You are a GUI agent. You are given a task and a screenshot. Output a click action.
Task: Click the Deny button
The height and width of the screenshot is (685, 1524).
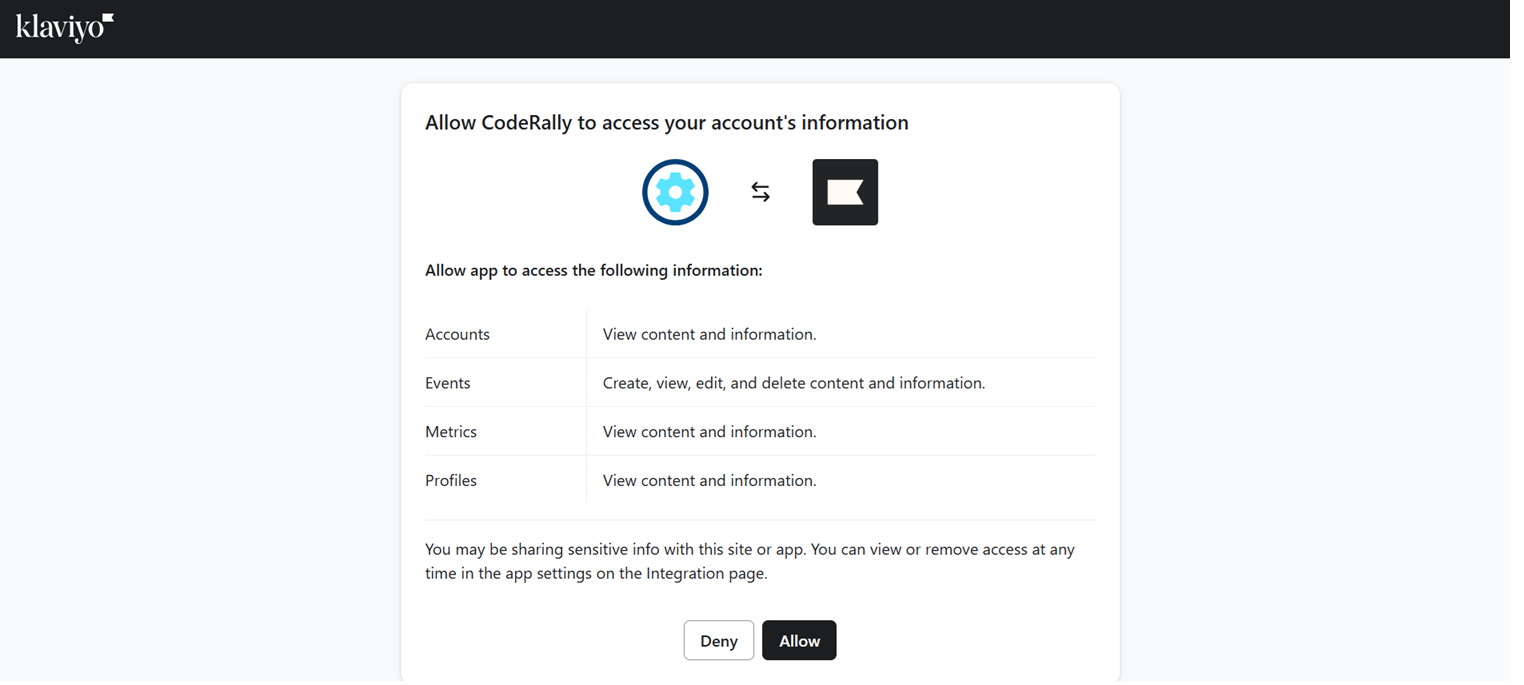tap(719, 640)
